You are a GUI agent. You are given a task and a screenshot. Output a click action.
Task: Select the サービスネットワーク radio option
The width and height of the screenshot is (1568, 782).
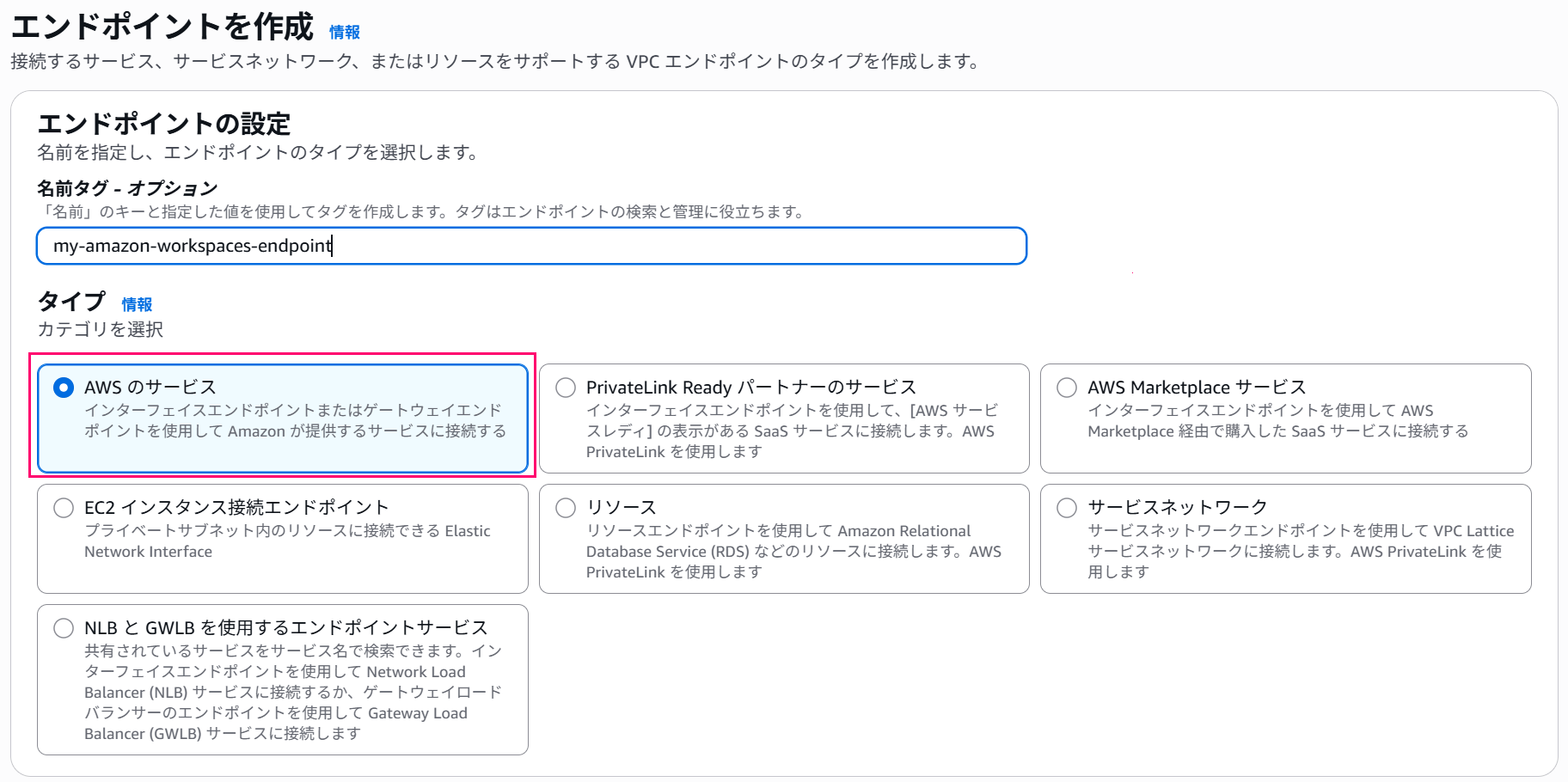click(1067, 508)
